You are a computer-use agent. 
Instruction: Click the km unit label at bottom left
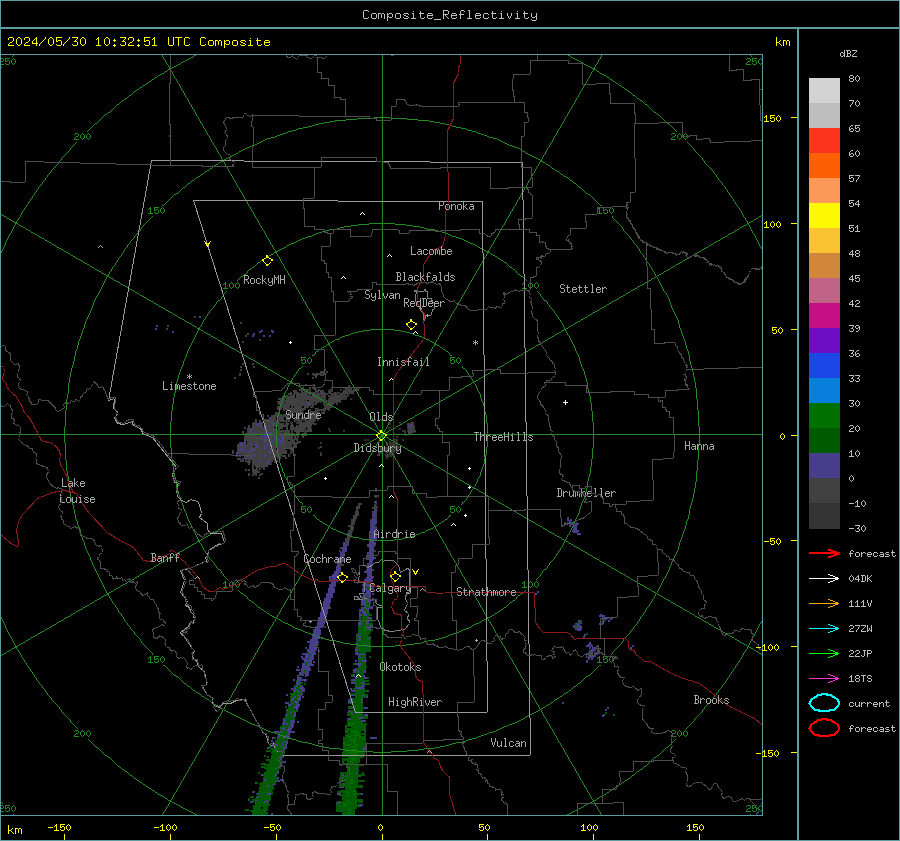click(x=14, y=830)
